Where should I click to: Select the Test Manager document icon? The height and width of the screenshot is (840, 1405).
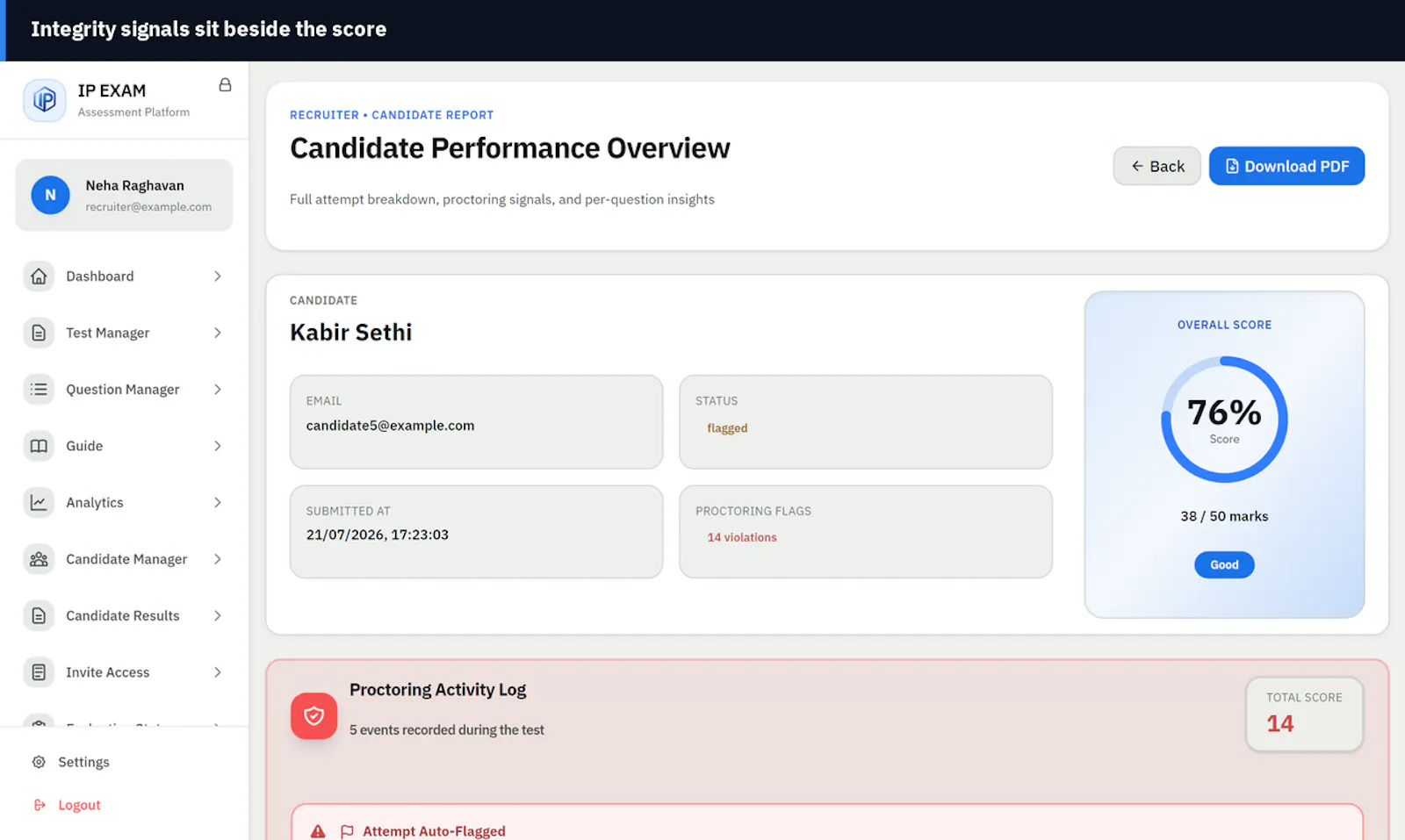39,333
